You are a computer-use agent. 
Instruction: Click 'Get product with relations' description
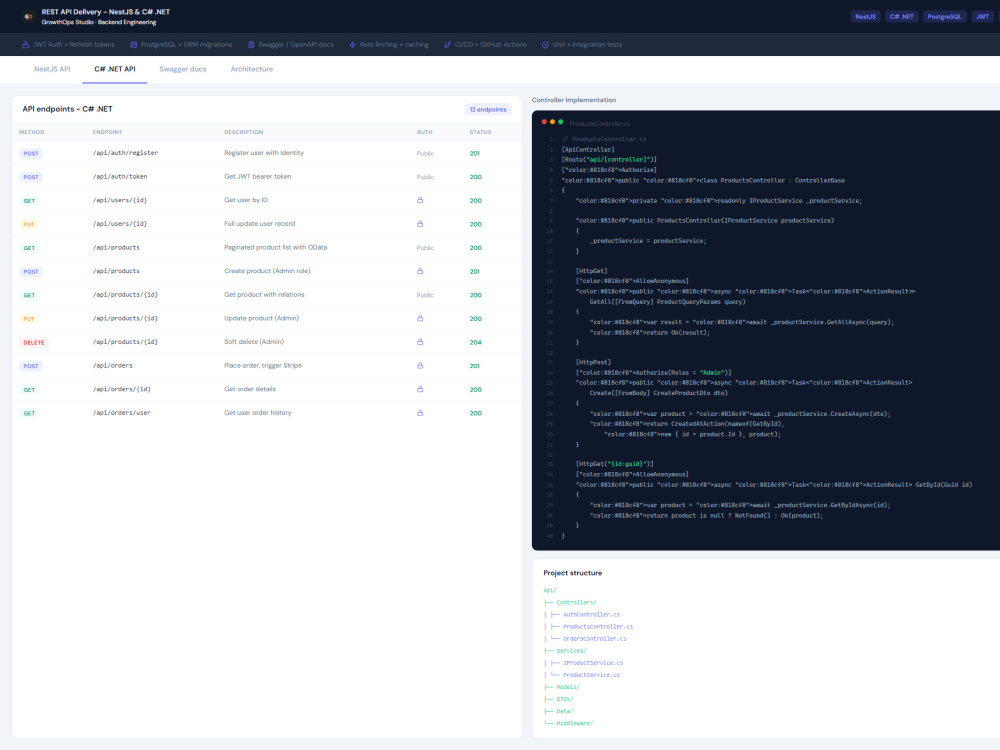(x=264, y=295)
